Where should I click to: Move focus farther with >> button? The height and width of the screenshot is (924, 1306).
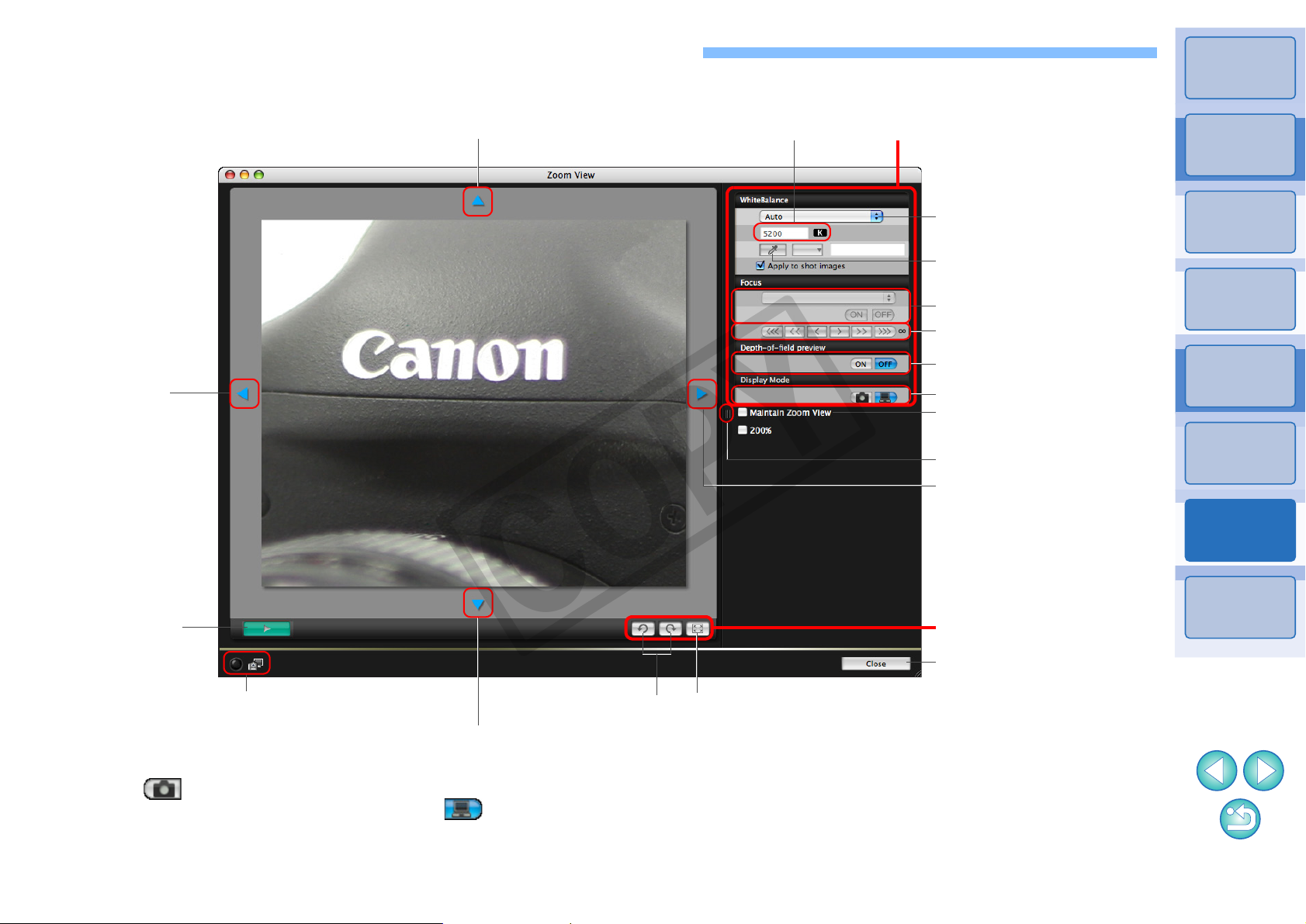[861, 331]
